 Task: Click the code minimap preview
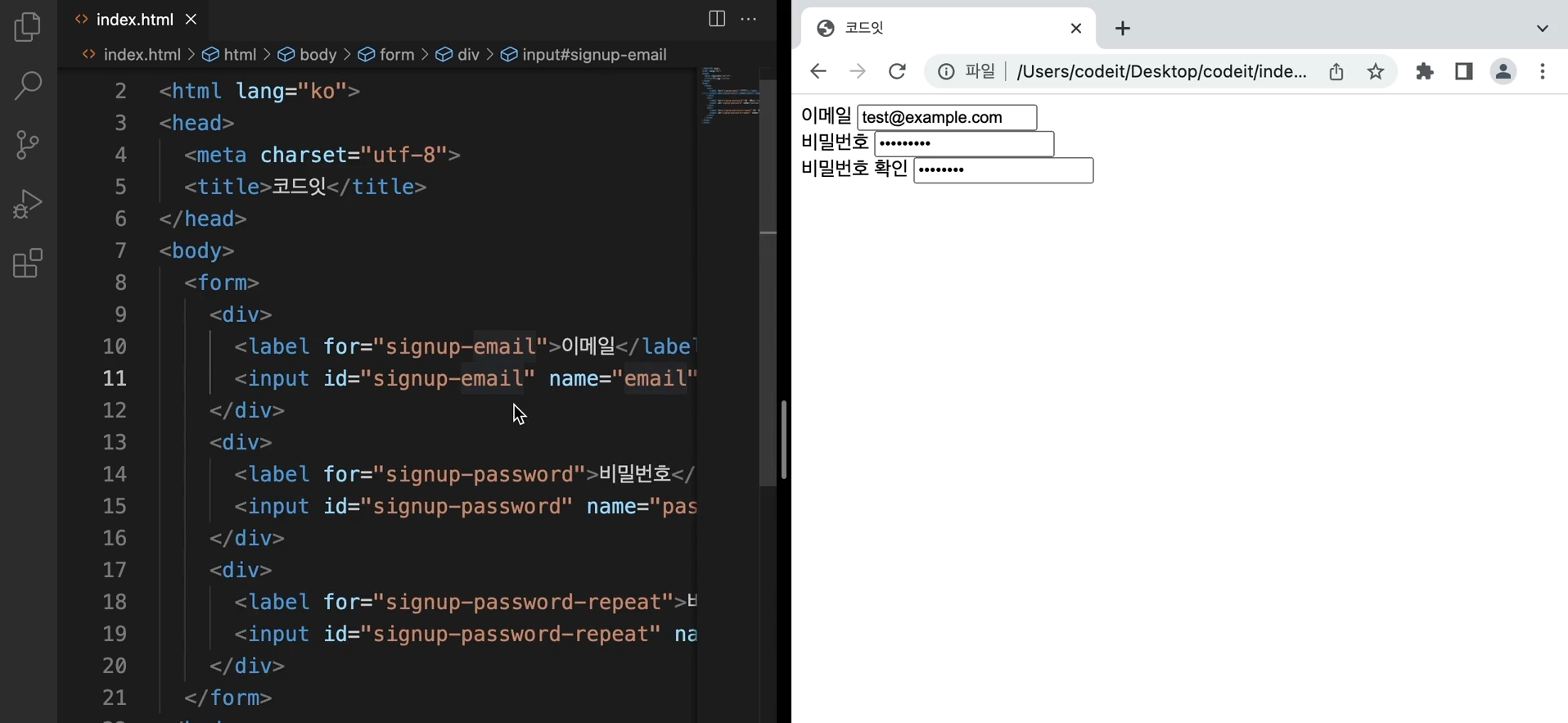click(x=729, y=96)
